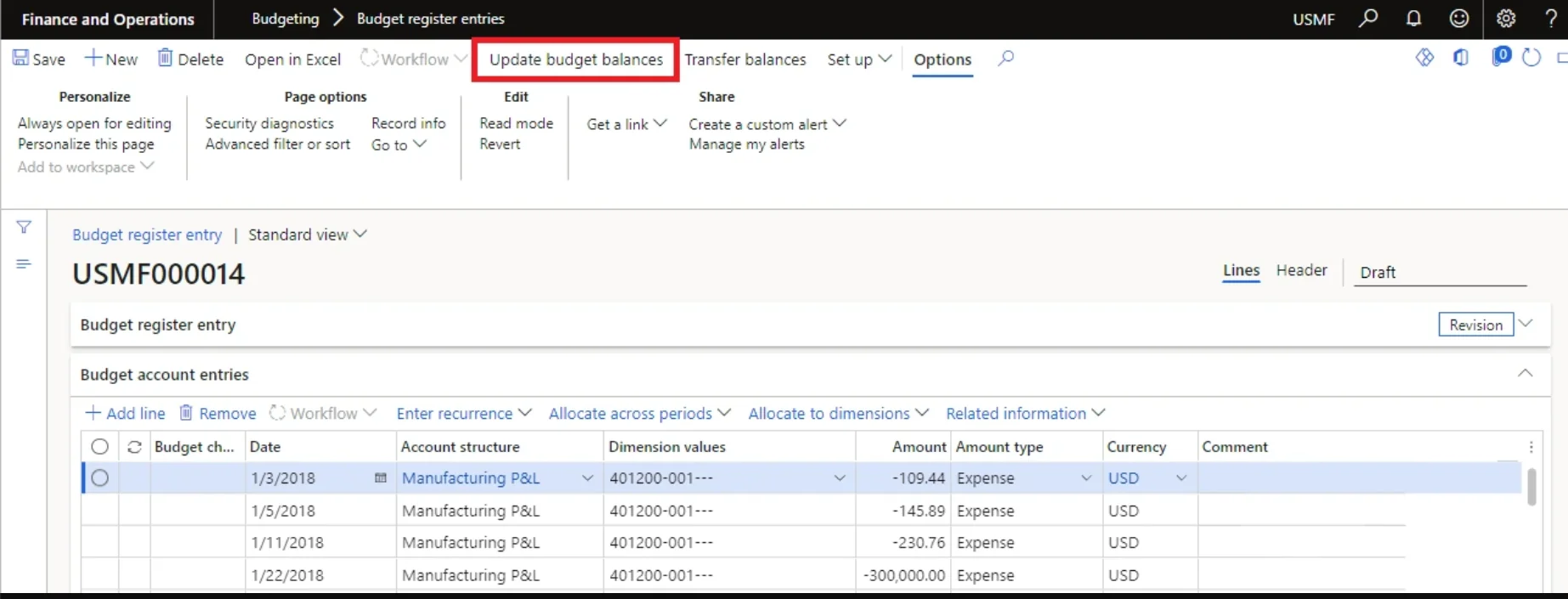Open the USD currency dropdown
The image size is (1568, 599).
point(1181,478)
